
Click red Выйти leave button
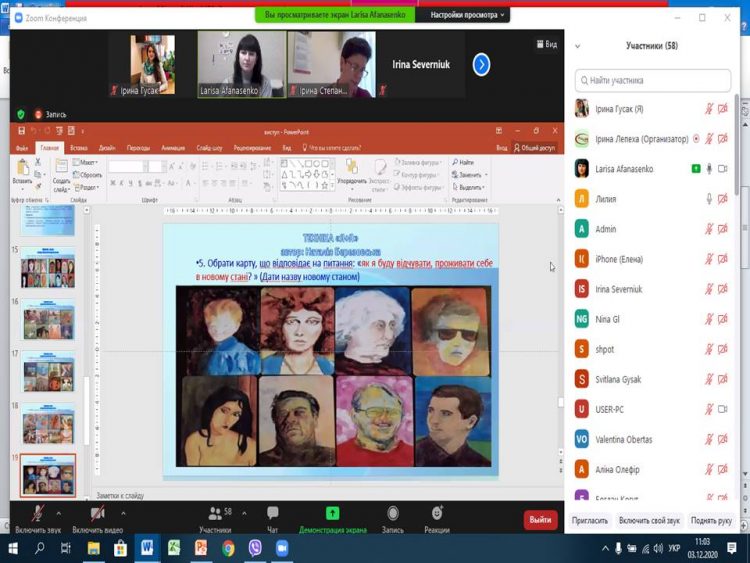point(540,519)
